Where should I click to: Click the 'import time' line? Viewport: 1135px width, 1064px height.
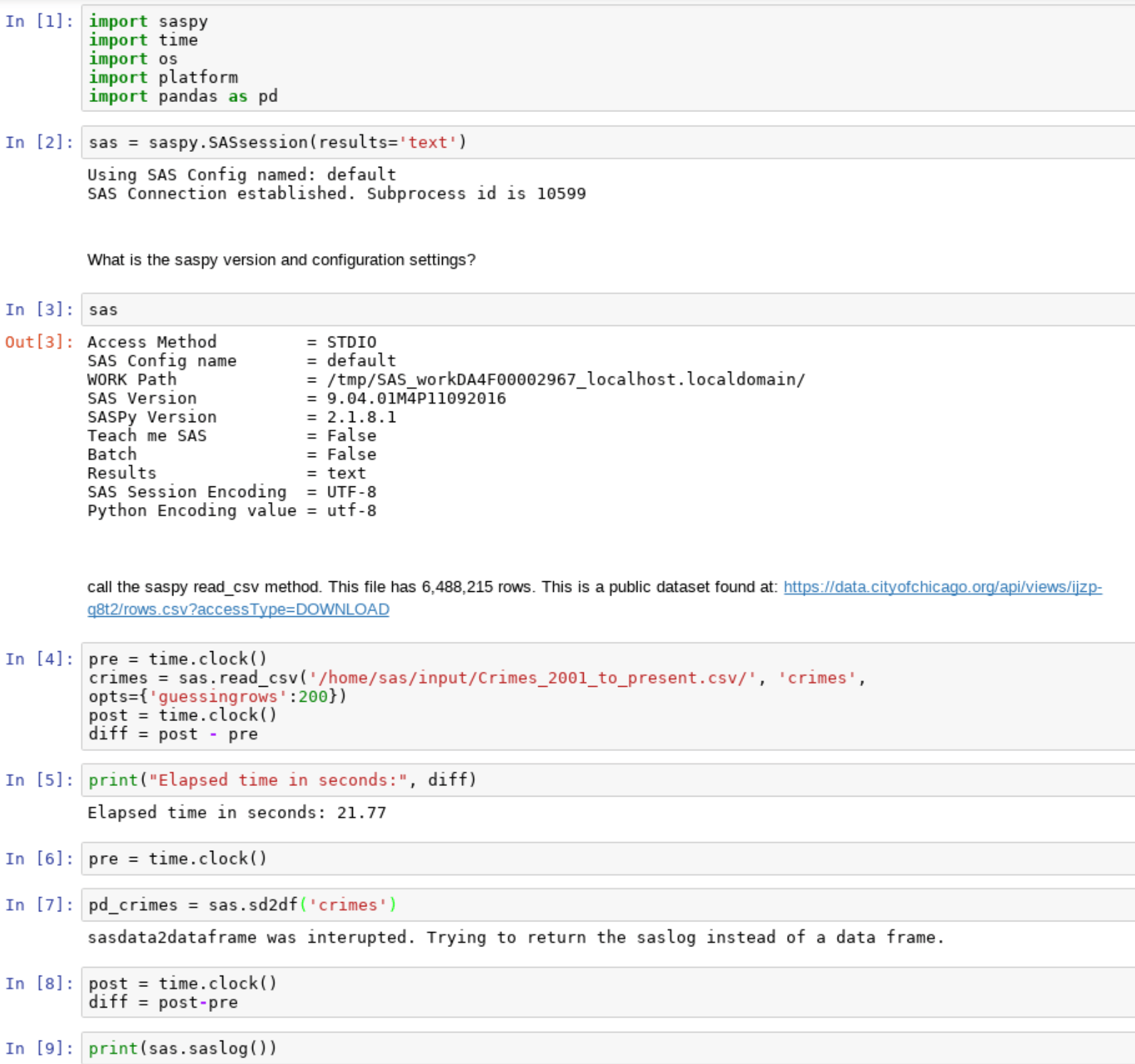pos(143,40)
